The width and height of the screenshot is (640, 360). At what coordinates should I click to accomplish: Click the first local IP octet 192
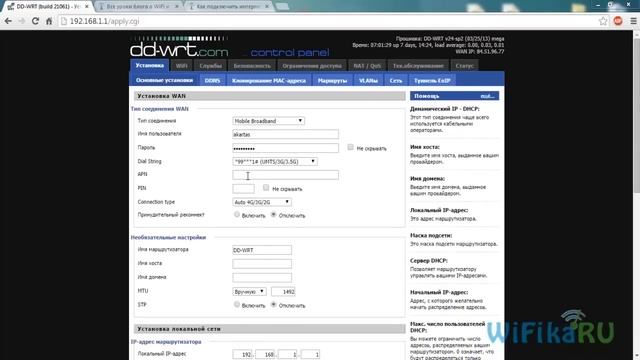(x=243, y=354)
